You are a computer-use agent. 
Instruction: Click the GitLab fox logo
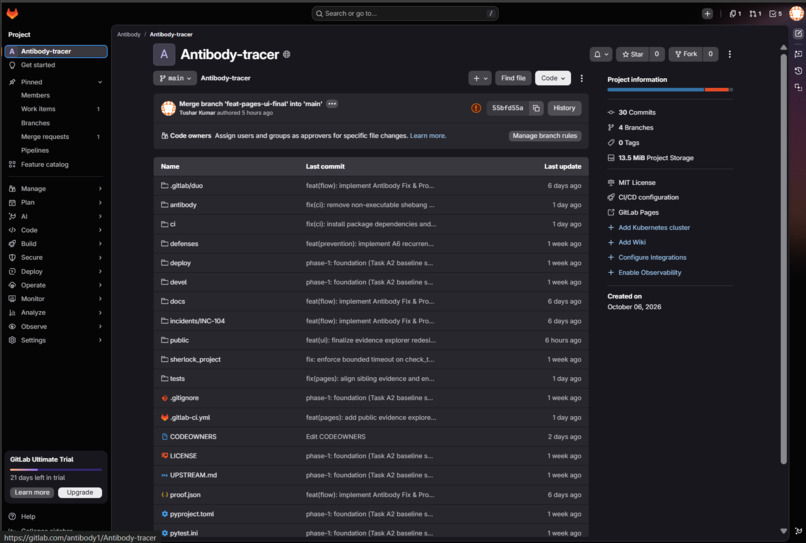(x=12, y=13)
